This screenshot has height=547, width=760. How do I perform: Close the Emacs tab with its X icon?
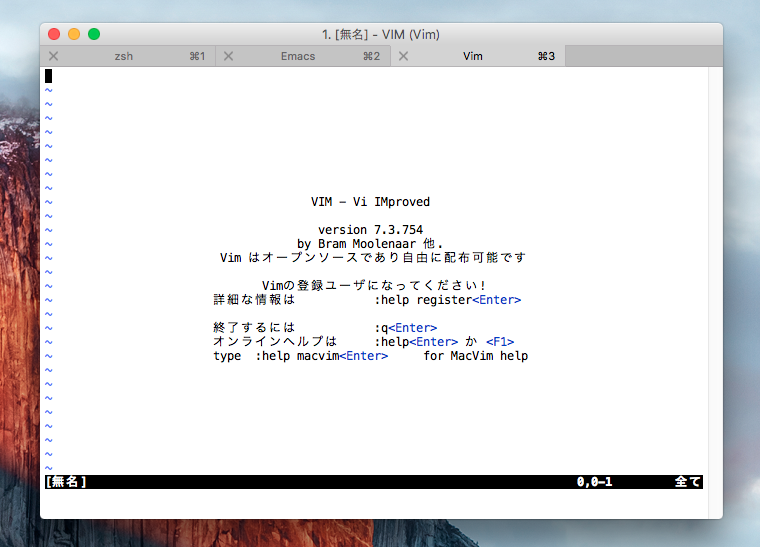pyautogui.click(x=228, y=56)
